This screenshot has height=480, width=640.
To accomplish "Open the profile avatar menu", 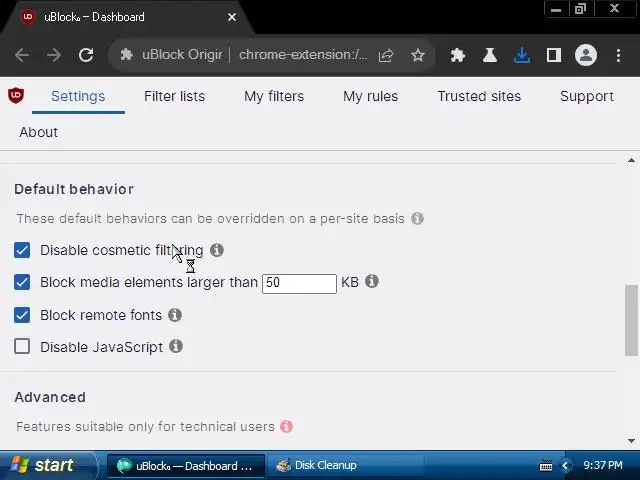I will [586, 55].
